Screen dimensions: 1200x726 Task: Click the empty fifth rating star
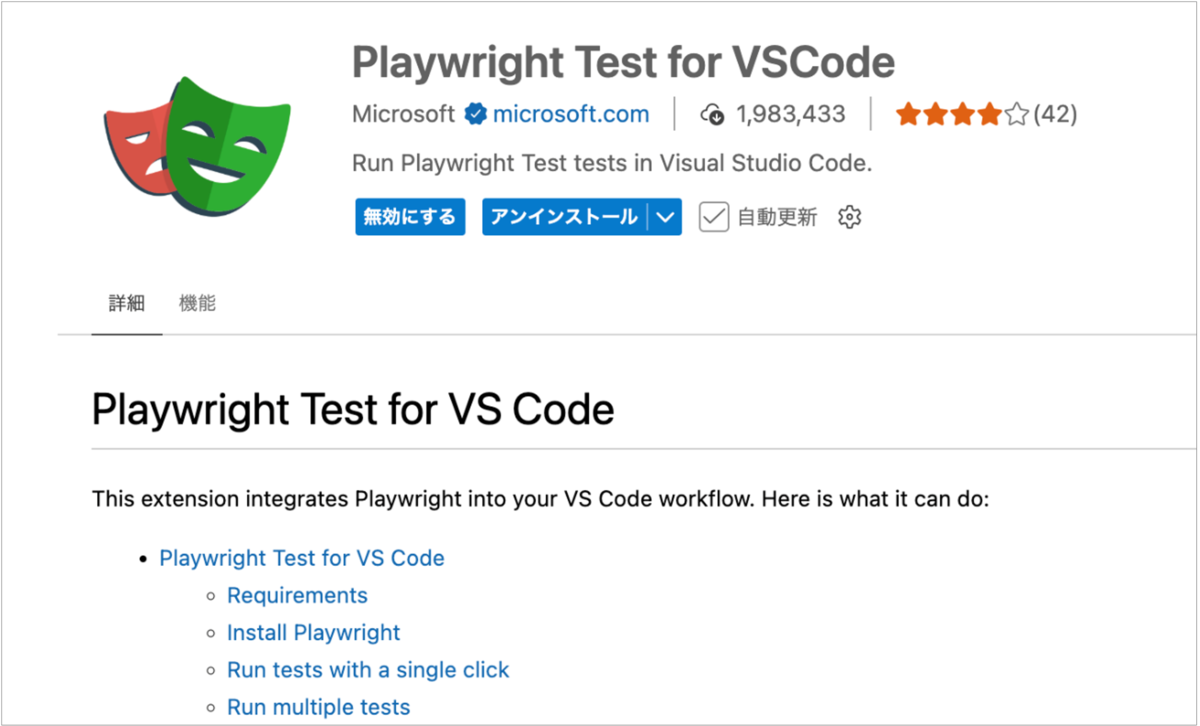point(1017,114)
